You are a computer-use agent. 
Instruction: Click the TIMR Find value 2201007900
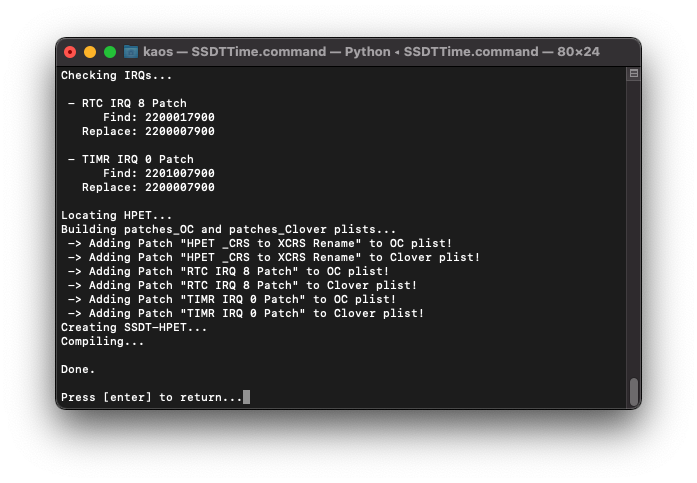point(179,173)
